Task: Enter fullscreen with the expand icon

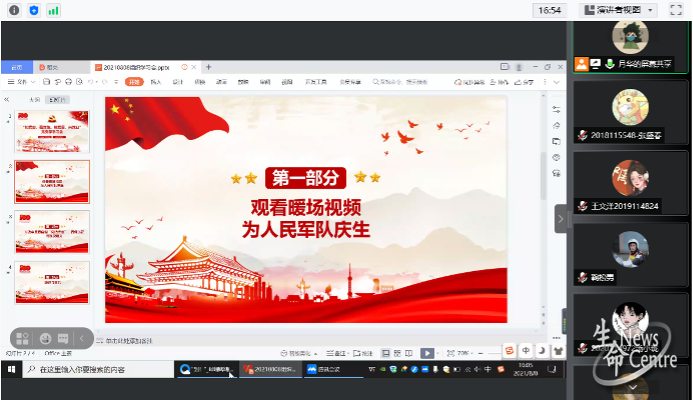Action: click(x=676, y=10)
